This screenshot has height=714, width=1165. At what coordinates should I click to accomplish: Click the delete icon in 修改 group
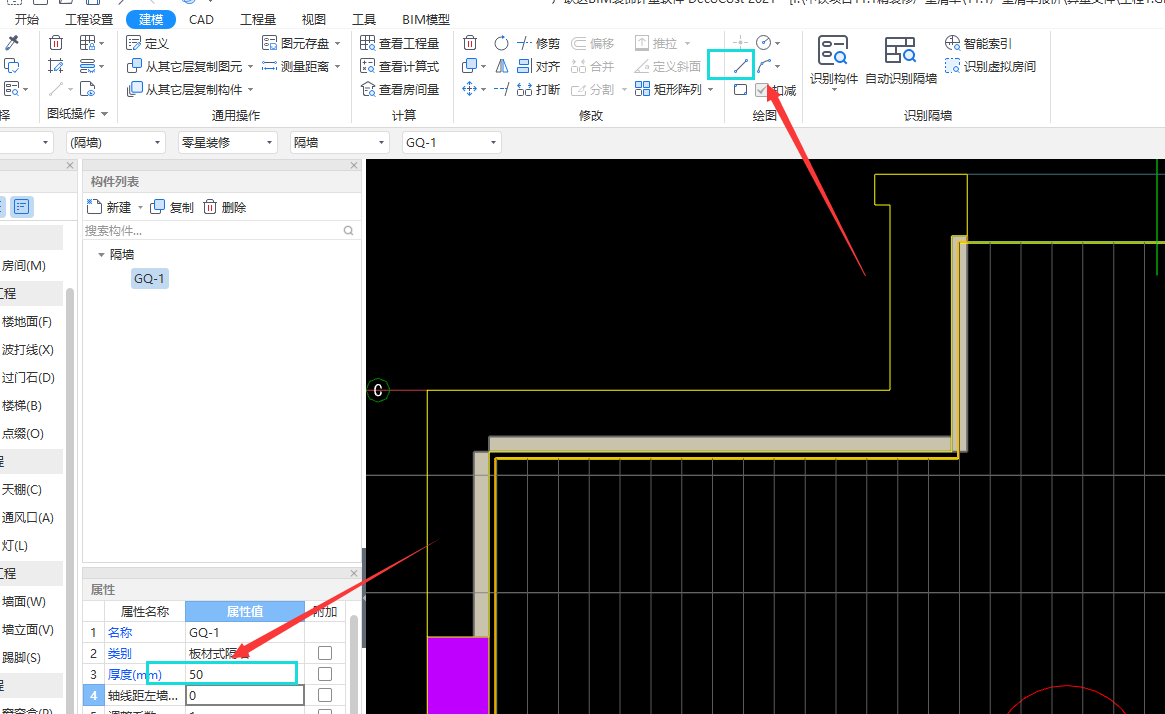(x=470, y=43)
